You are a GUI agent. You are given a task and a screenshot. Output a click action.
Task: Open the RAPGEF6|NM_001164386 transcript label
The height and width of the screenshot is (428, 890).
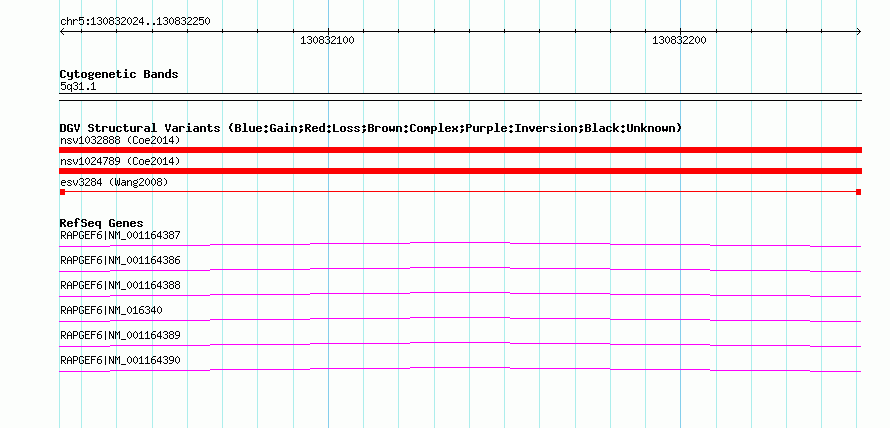(x=120, y=261)
